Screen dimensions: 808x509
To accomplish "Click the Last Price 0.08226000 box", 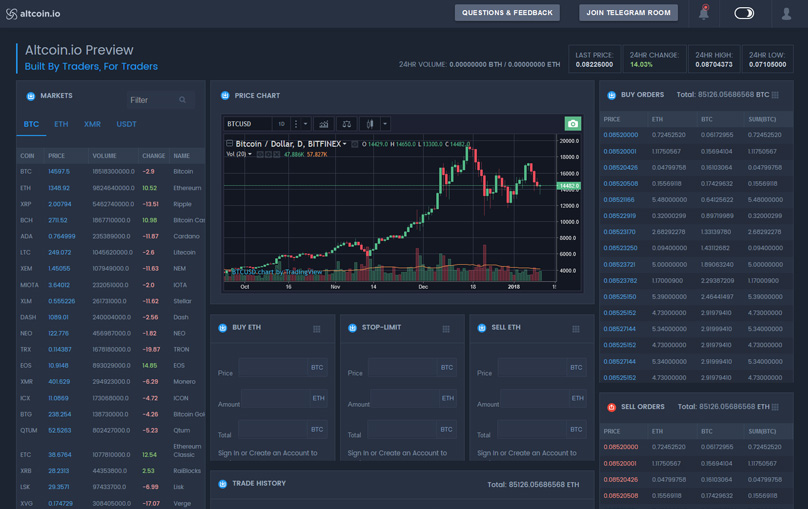I will [594, 59].
